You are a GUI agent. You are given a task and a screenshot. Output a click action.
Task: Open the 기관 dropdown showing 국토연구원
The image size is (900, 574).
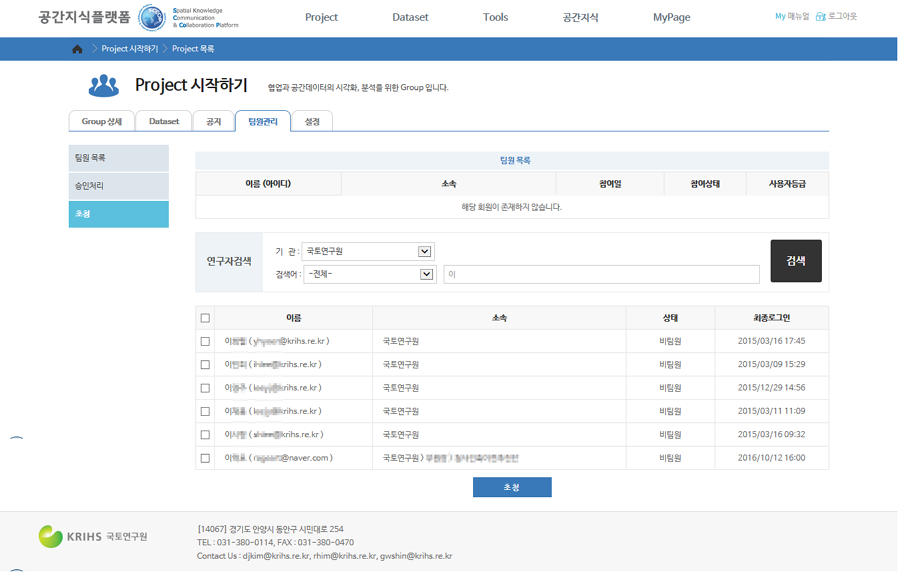pos(368,251)
